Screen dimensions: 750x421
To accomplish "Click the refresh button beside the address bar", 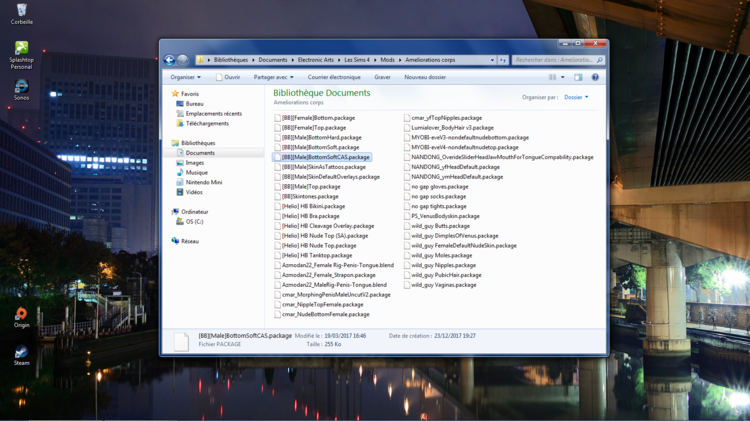I will pos(503,60).
